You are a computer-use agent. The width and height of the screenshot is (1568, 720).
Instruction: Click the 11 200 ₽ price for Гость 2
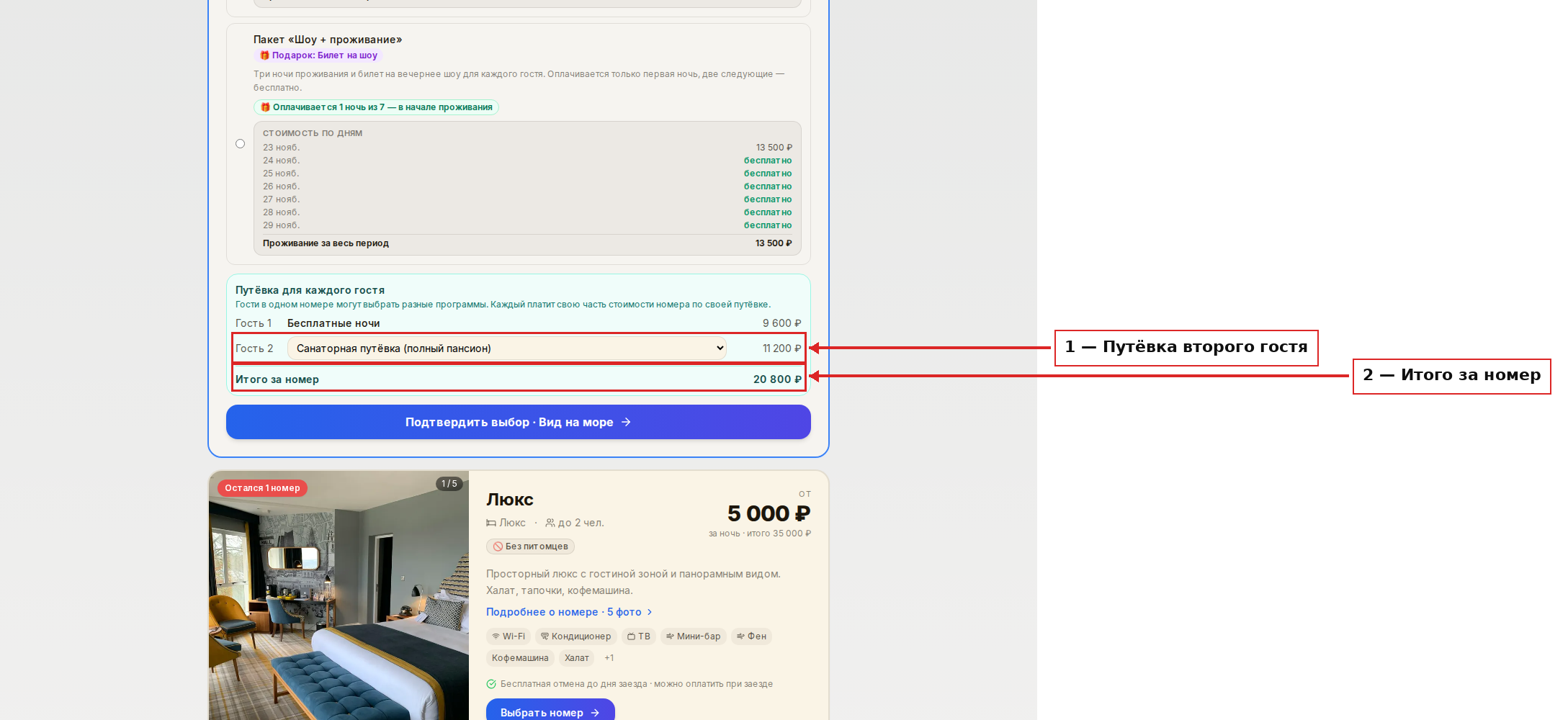[x=781, y=348]
